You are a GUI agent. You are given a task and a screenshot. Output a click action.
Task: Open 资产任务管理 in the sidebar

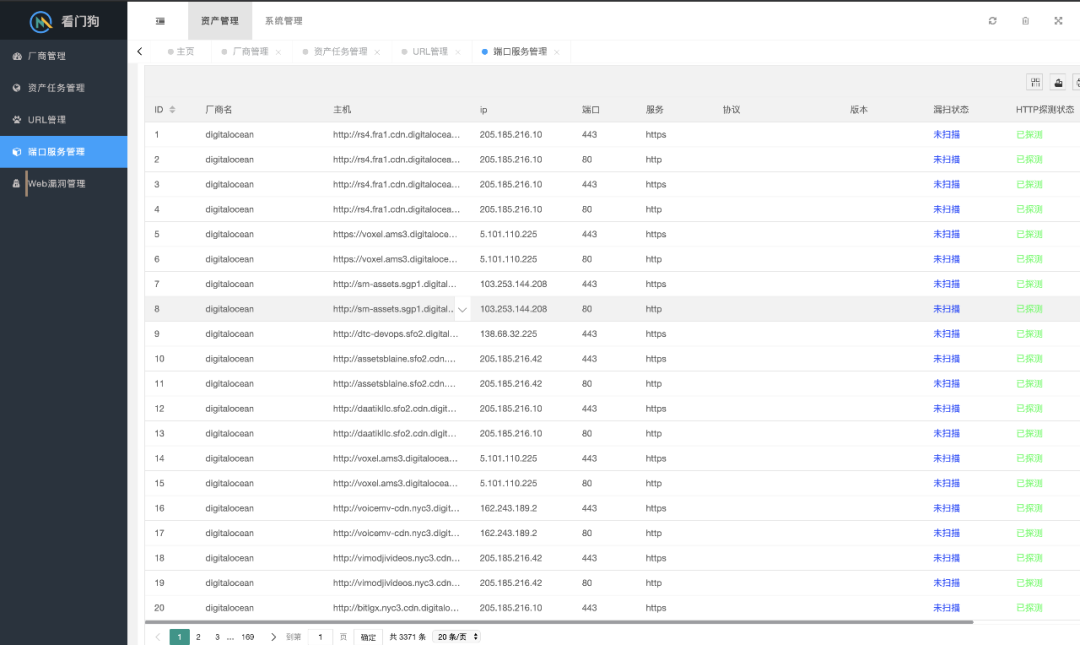[63, 88]
